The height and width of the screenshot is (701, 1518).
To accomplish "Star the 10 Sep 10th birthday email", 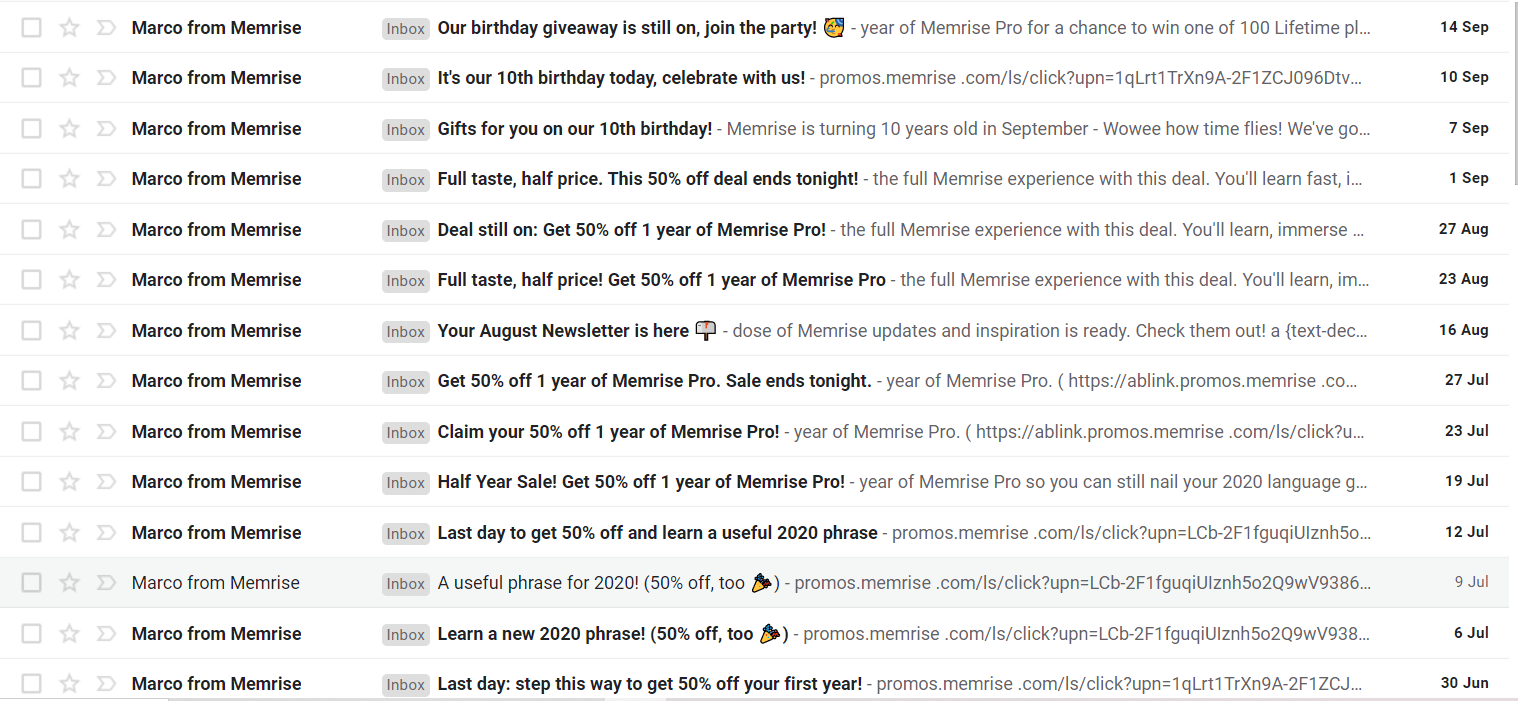I will coord(69,78).
